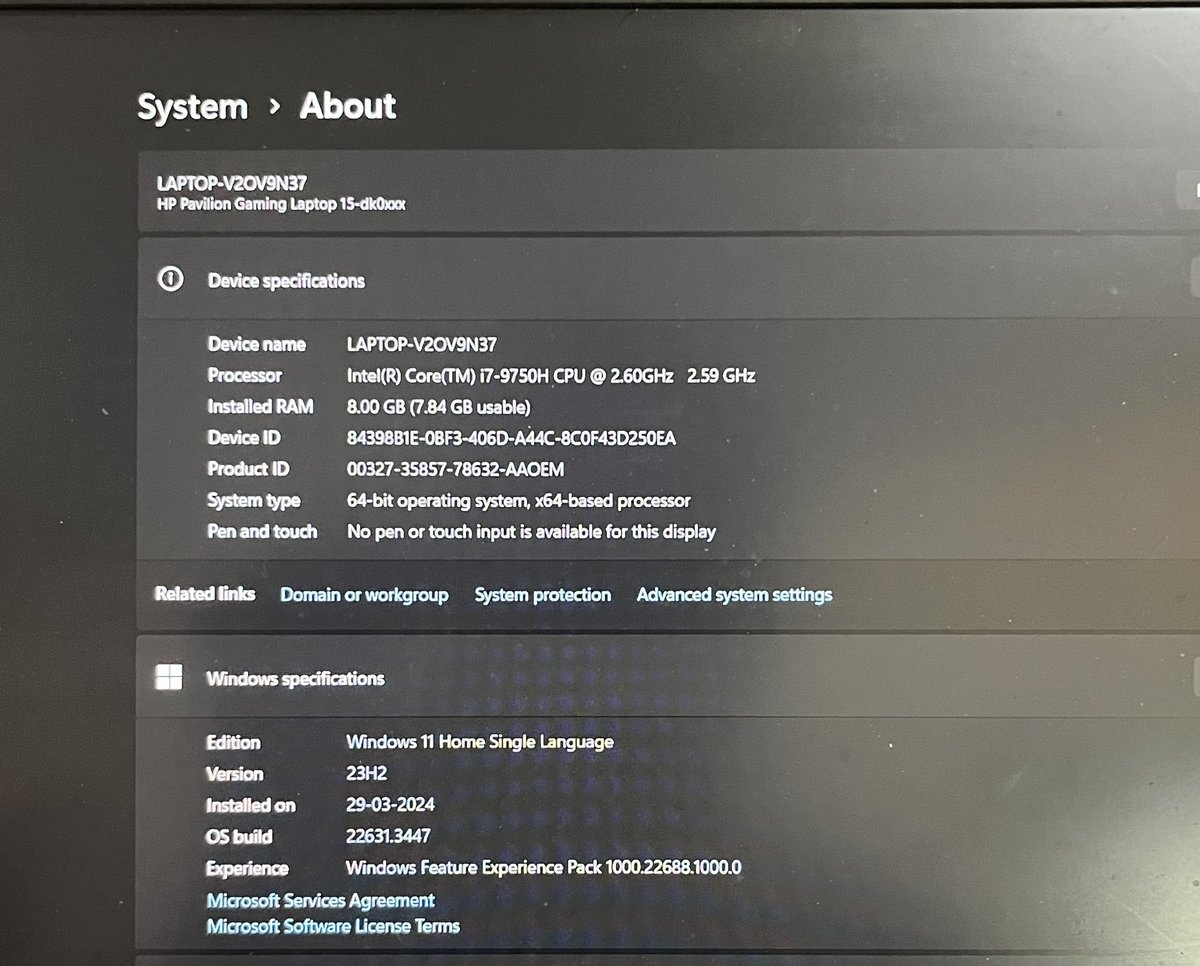Select the Device name value LAPTOP-V2OV9N37
The height and width of the screenshot is (966, 1200).
(x=421, y=344)
